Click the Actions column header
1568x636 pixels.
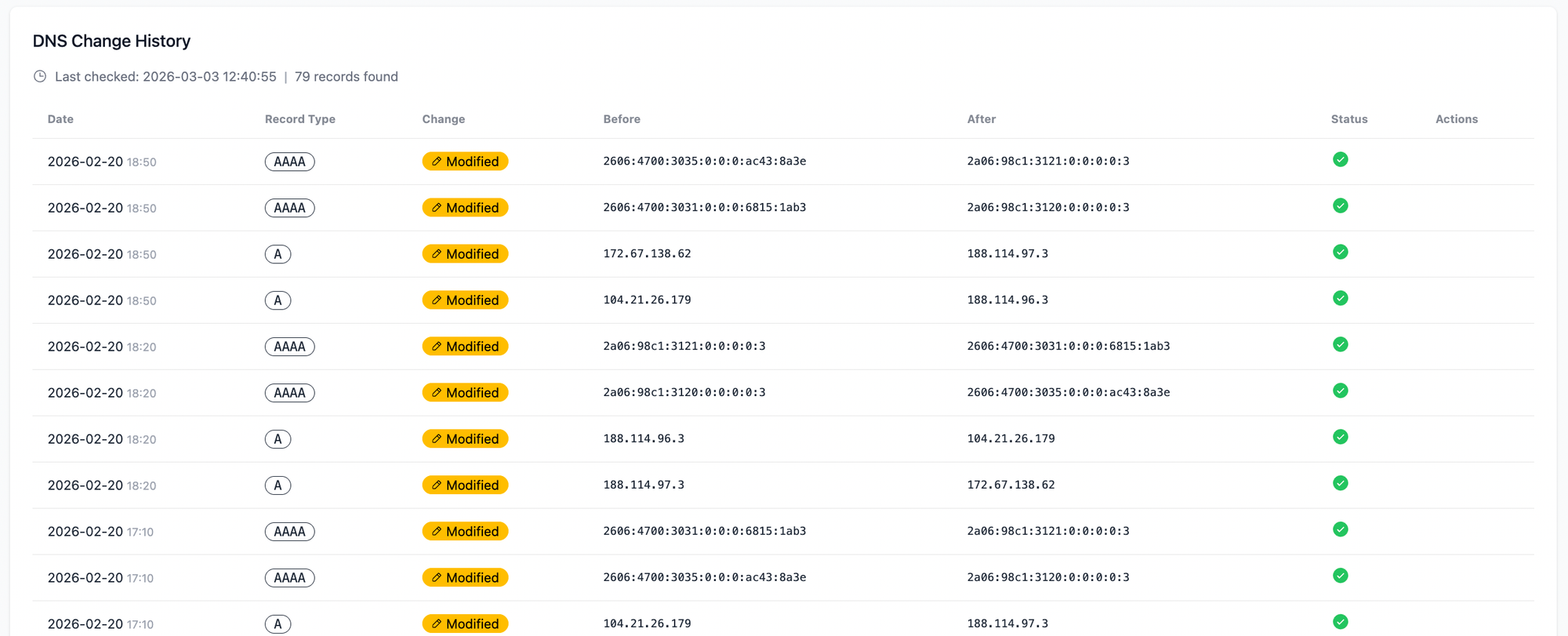1456,119
